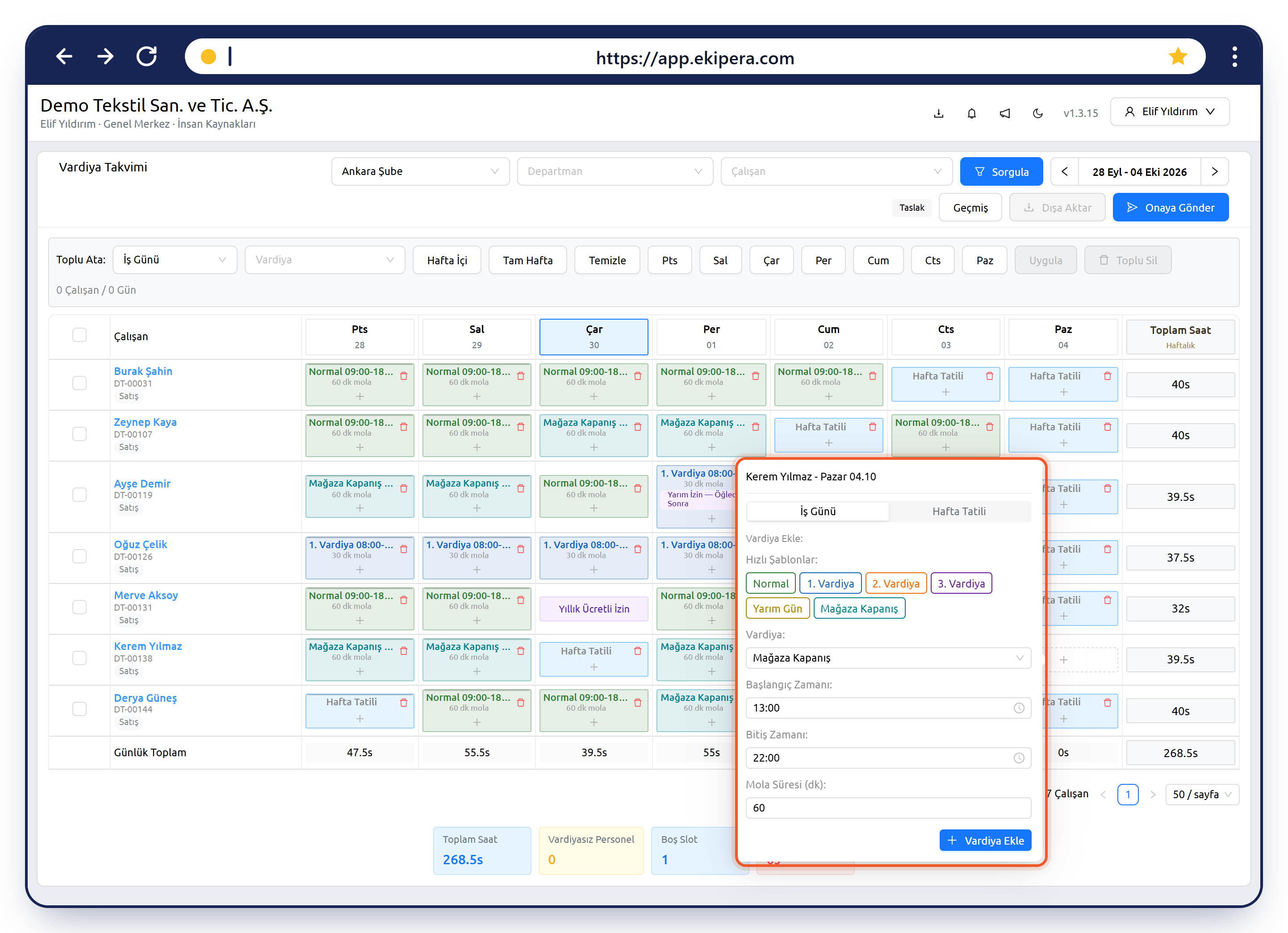Viewport: 1288px width, 933px height.
Task: Open notifications bell icon
Action: [972, 113]
